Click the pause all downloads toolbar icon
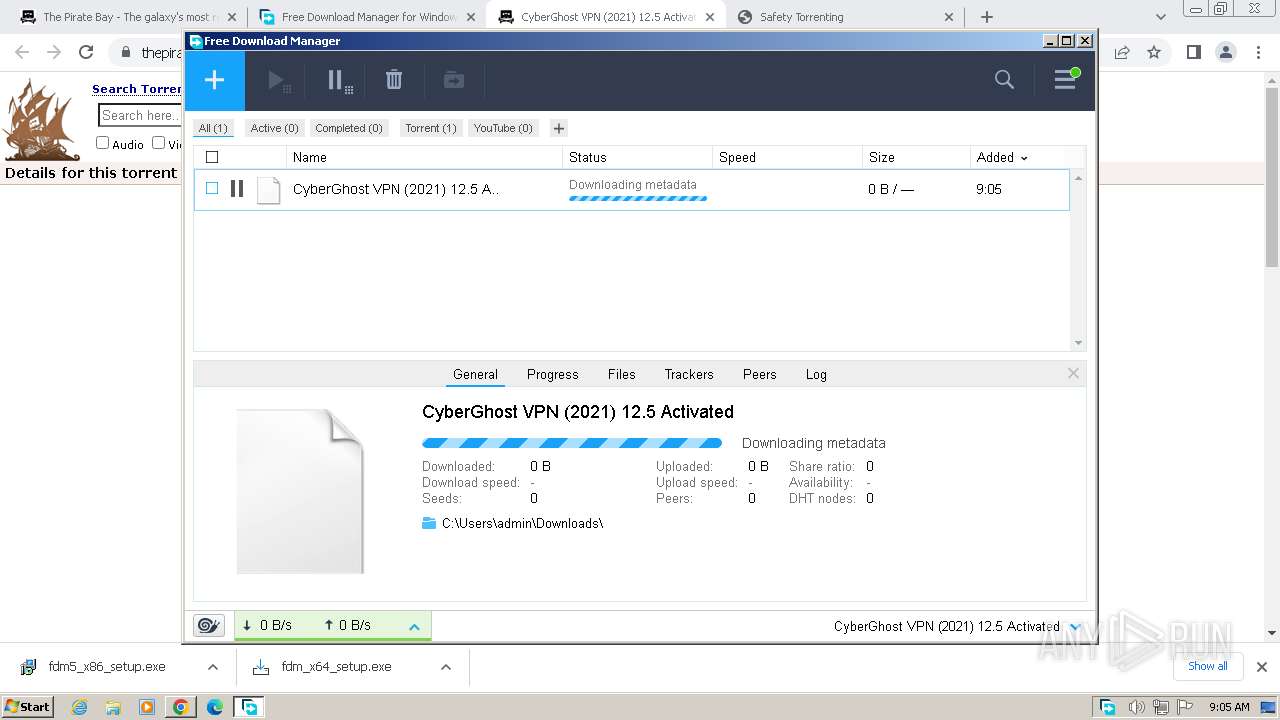The width and height of the screenshot is (1280, 720). 339,81
